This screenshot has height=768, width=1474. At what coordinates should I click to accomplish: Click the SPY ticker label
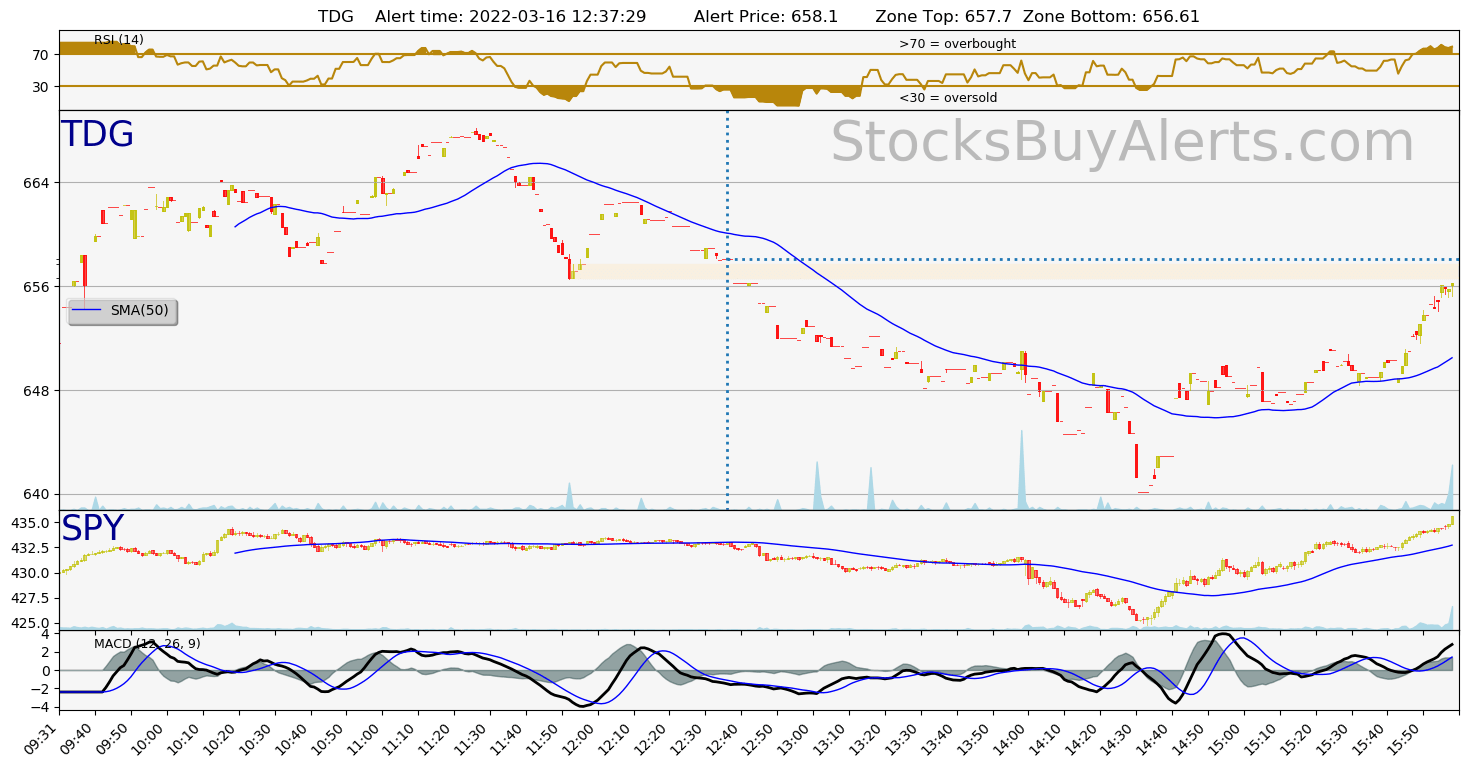(x=92, y=529)
